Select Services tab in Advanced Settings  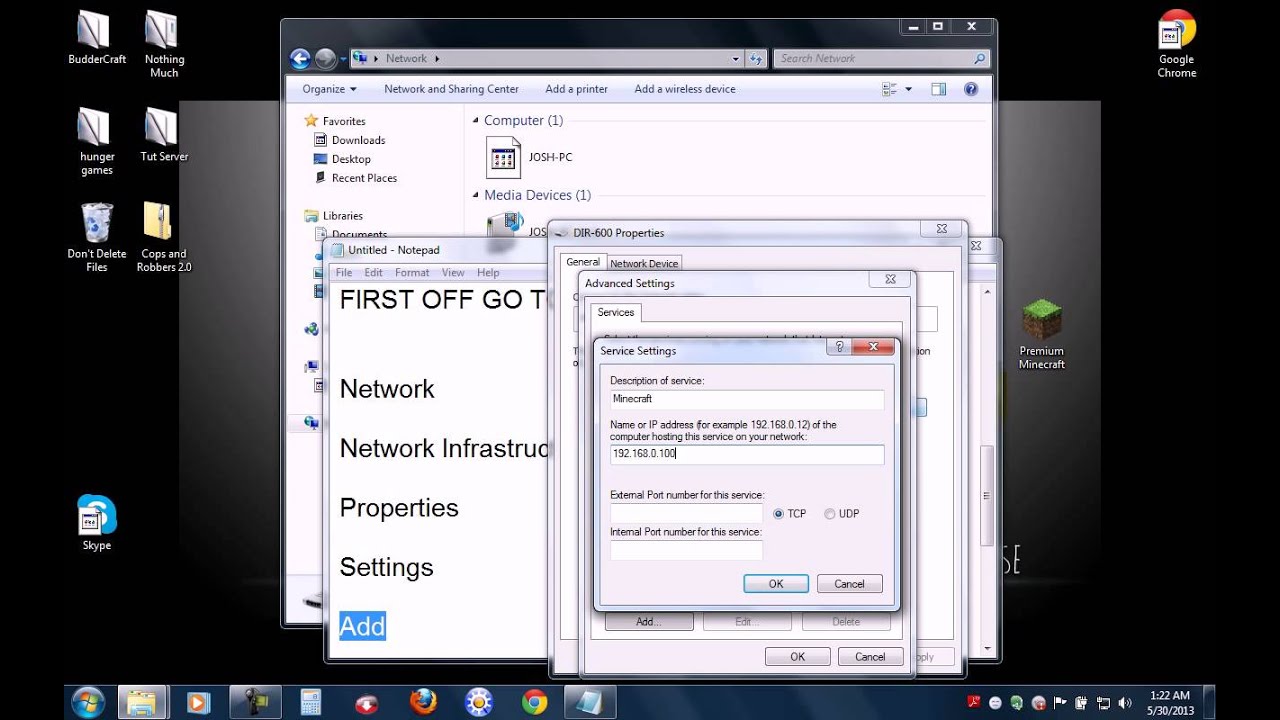616,313
